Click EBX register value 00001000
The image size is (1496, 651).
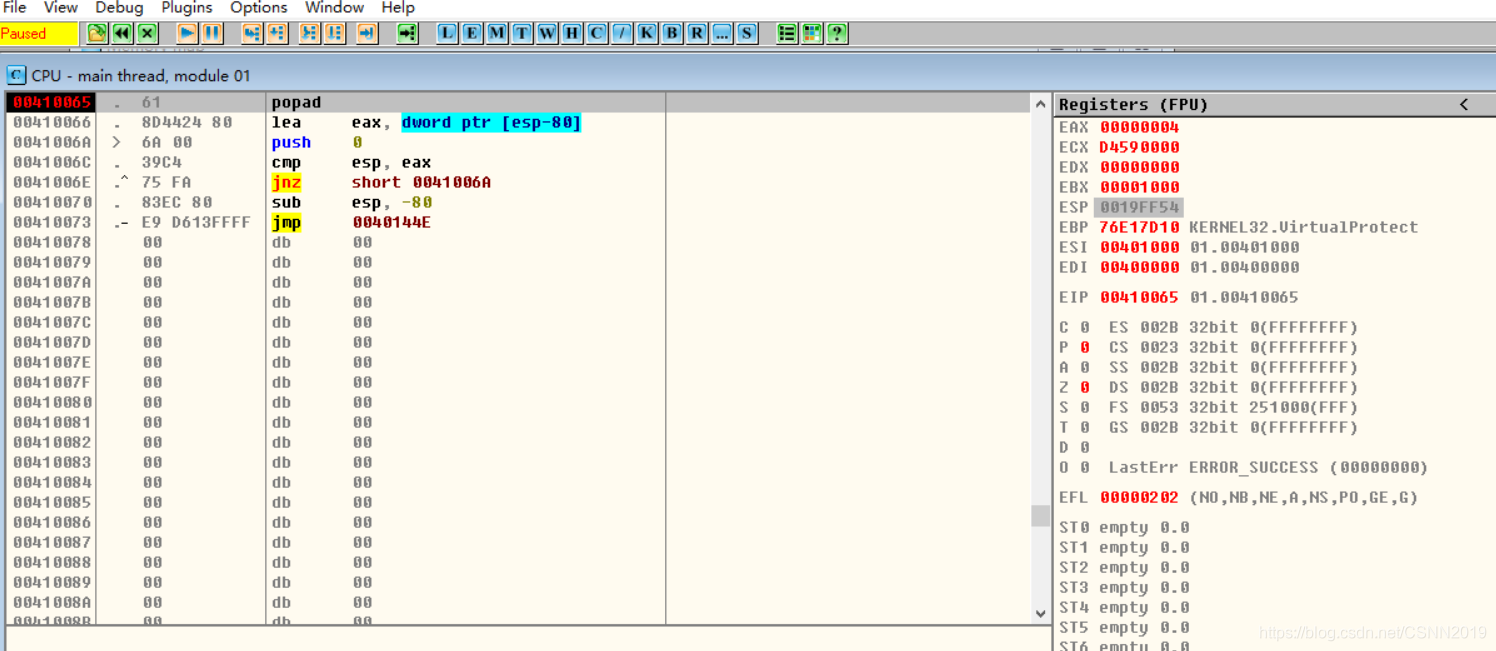(1139, 187)
